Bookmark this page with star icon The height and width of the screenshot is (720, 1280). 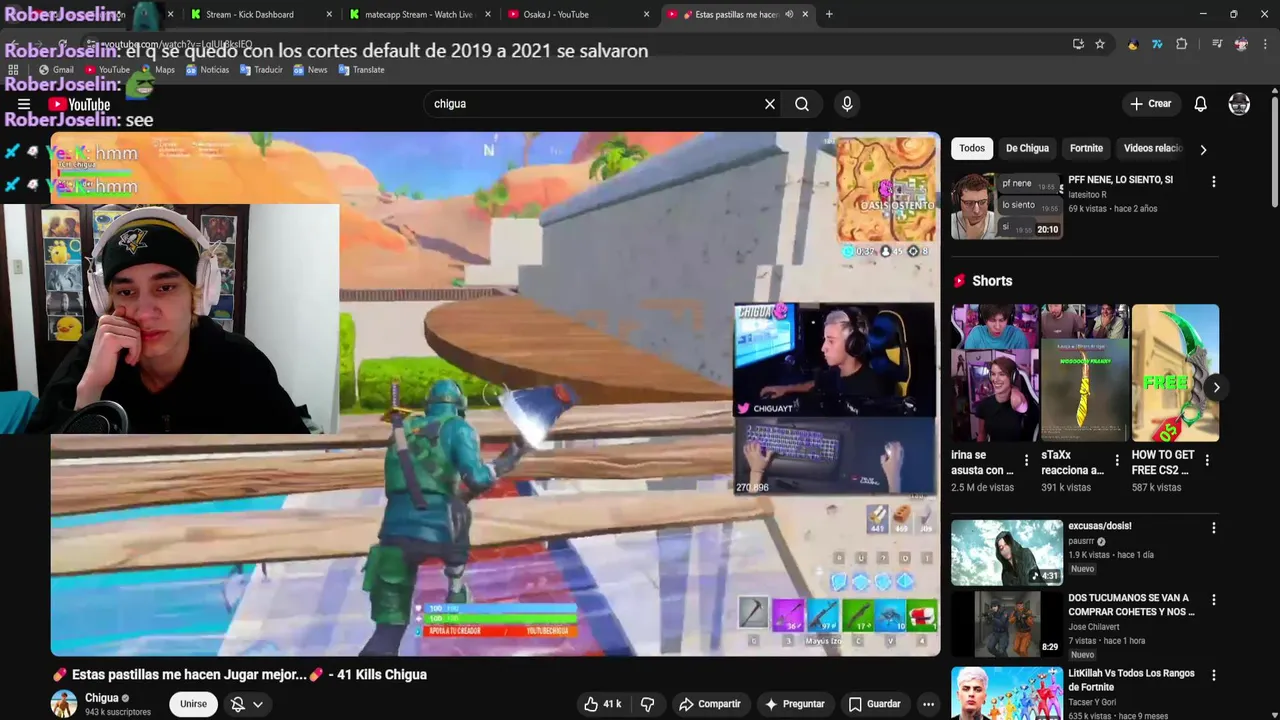coord(1100,44)
